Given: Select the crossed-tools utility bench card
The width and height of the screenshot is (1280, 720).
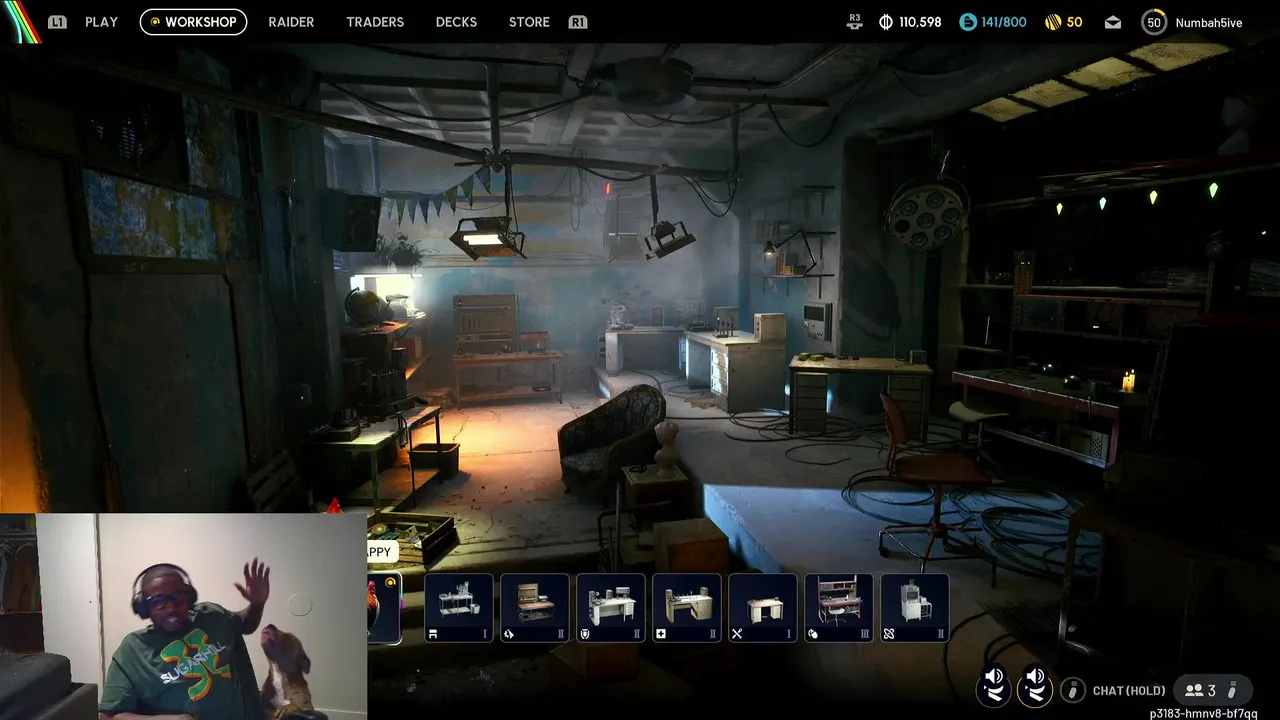Looking at the screenshot, I should pyautogui.click(x=763, y=608).
